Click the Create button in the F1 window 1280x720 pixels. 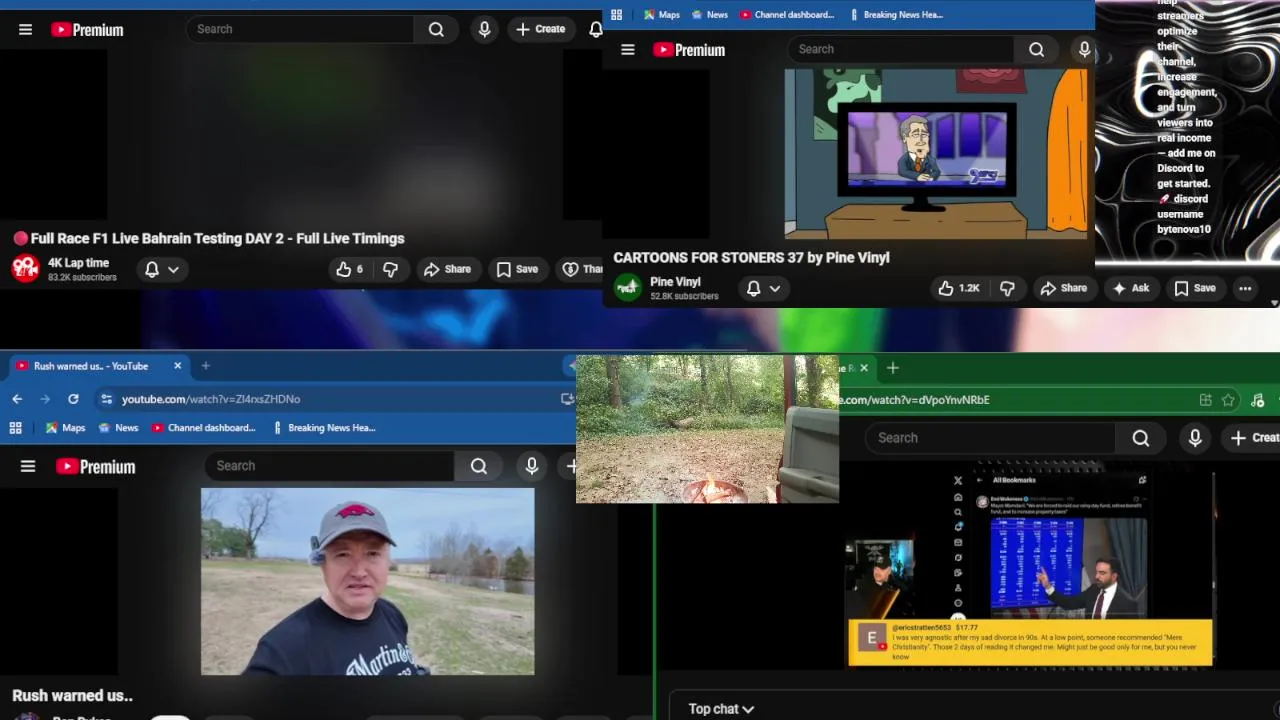click(x=540, y=29)
